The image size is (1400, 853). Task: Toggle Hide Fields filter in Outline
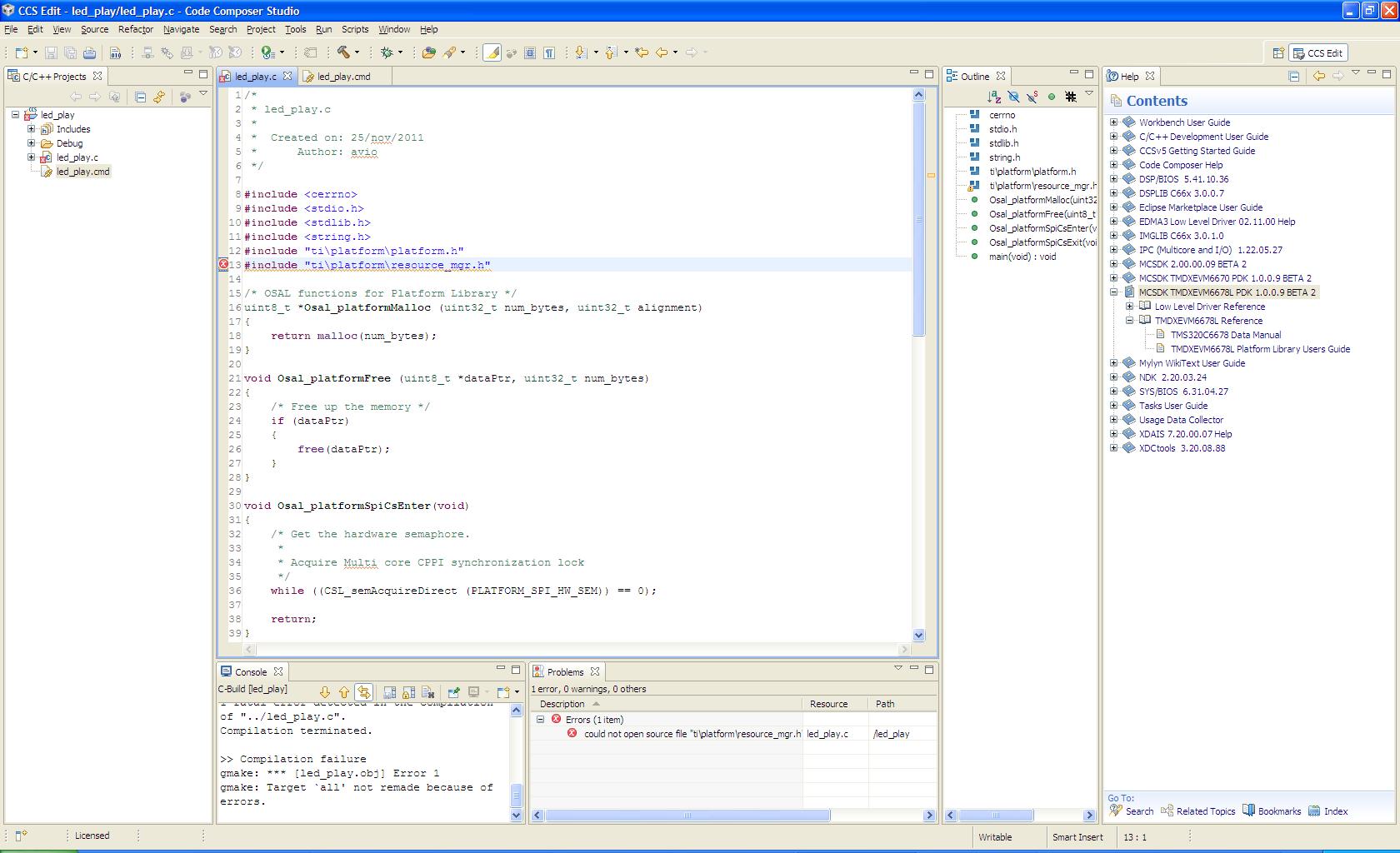point(1012,97)
